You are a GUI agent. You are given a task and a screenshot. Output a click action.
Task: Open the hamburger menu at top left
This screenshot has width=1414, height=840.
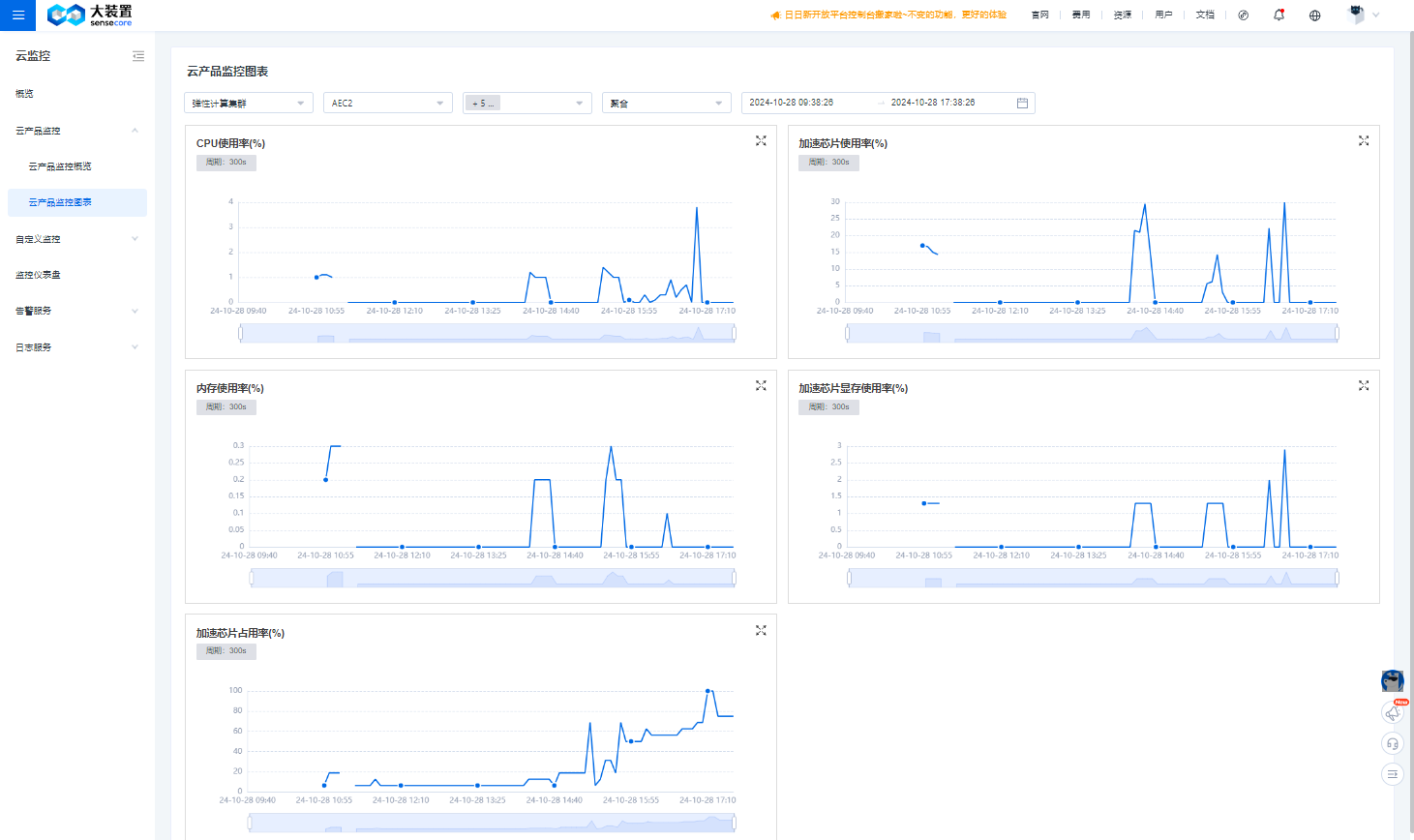pyautogui.click(x=17, y=15)
